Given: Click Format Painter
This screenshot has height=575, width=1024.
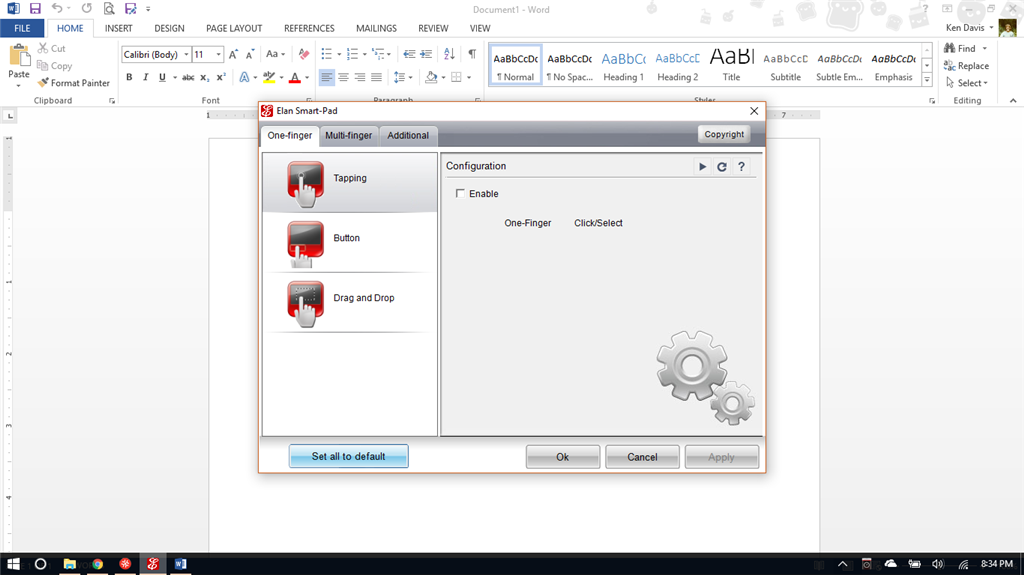Looking at the screenshot, I should [74, 83].
